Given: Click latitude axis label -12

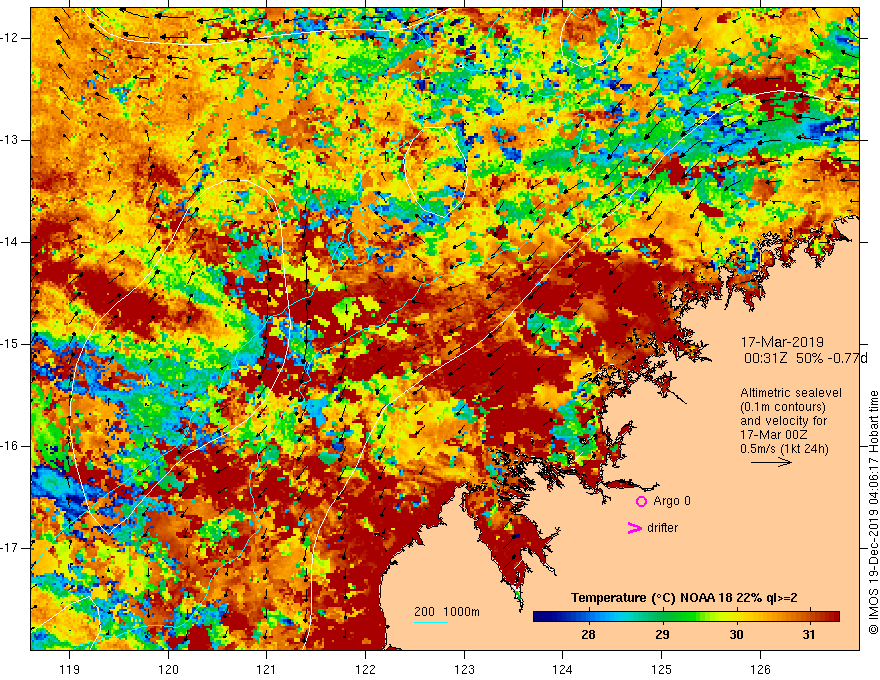Looking at the screenshot, I should [10, 38].
